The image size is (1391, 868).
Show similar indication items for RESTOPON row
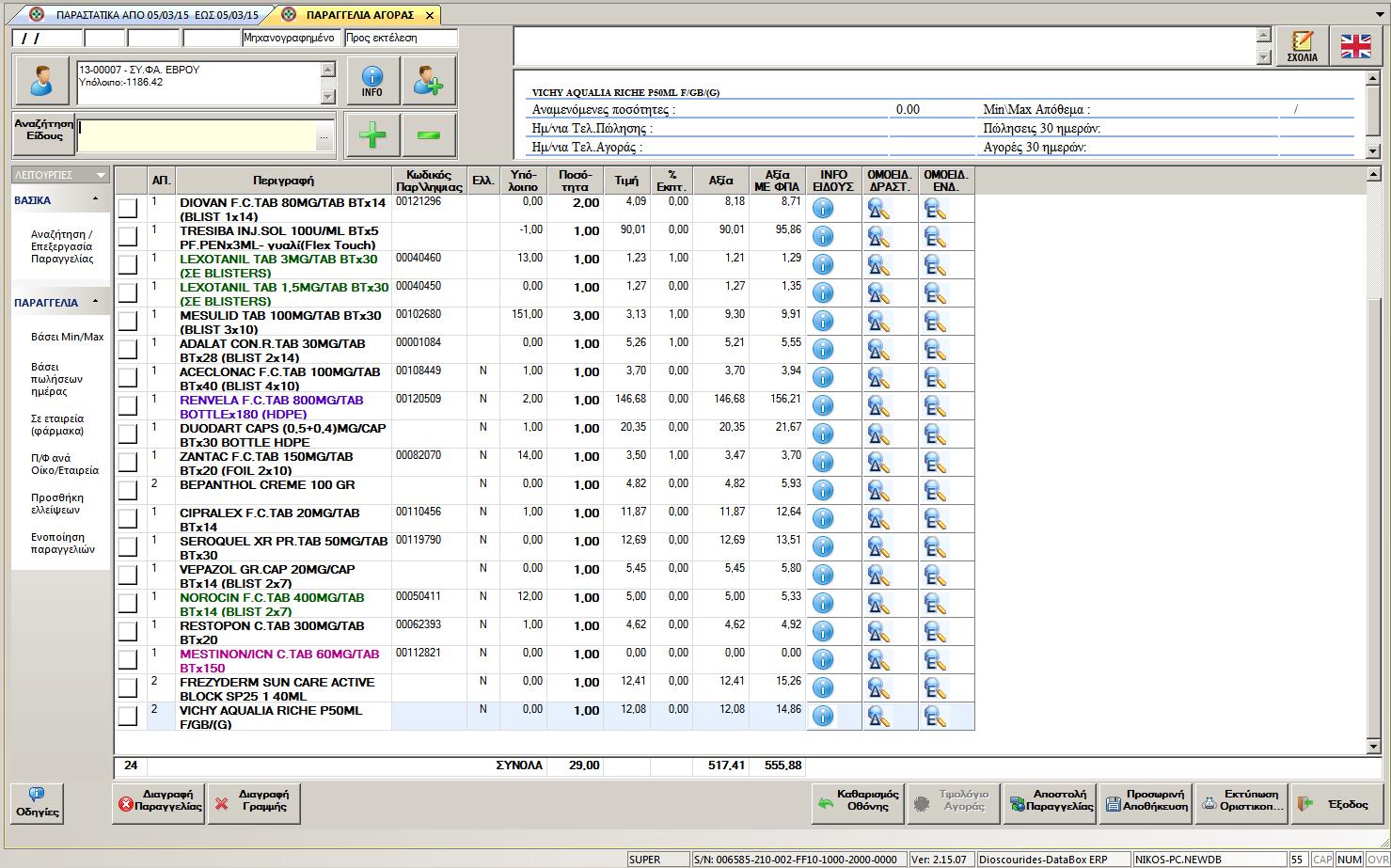point(935,632)
